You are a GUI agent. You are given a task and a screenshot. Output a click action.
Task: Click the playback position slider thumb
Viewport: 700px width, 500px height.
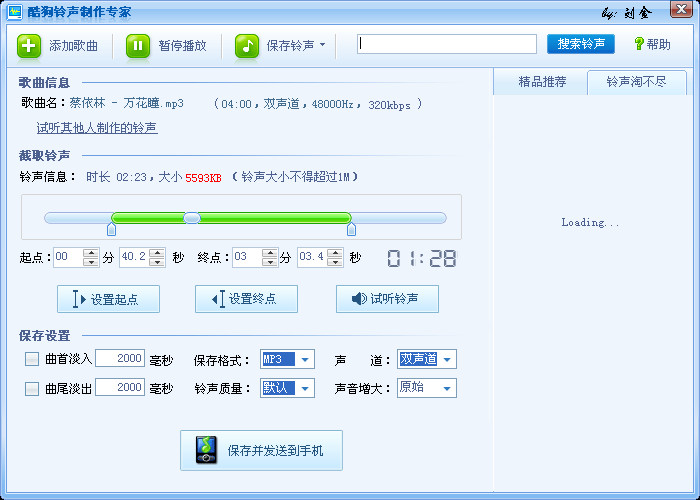click(192, 217)
